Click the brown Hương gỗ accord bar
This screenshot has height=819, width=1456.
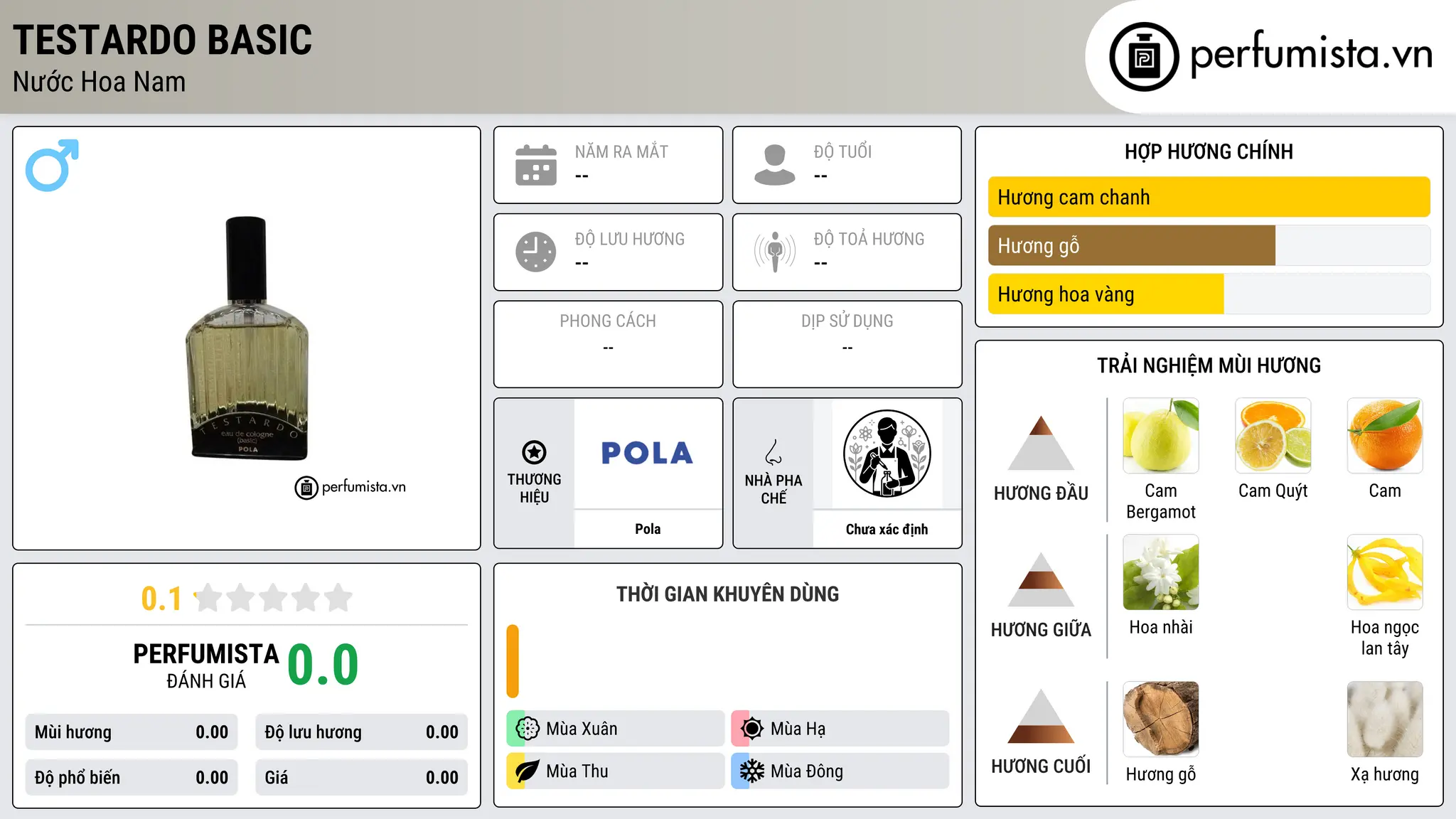(x=1132, y=245)
